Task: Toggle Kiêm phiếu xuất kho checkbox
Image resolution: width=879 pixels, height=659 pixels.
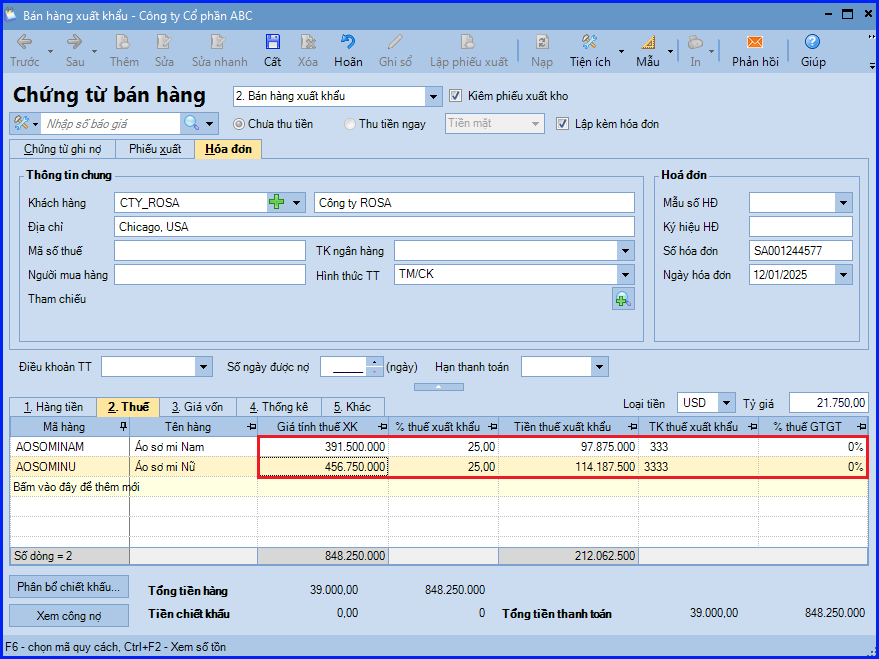Action: tap(455, 96)
